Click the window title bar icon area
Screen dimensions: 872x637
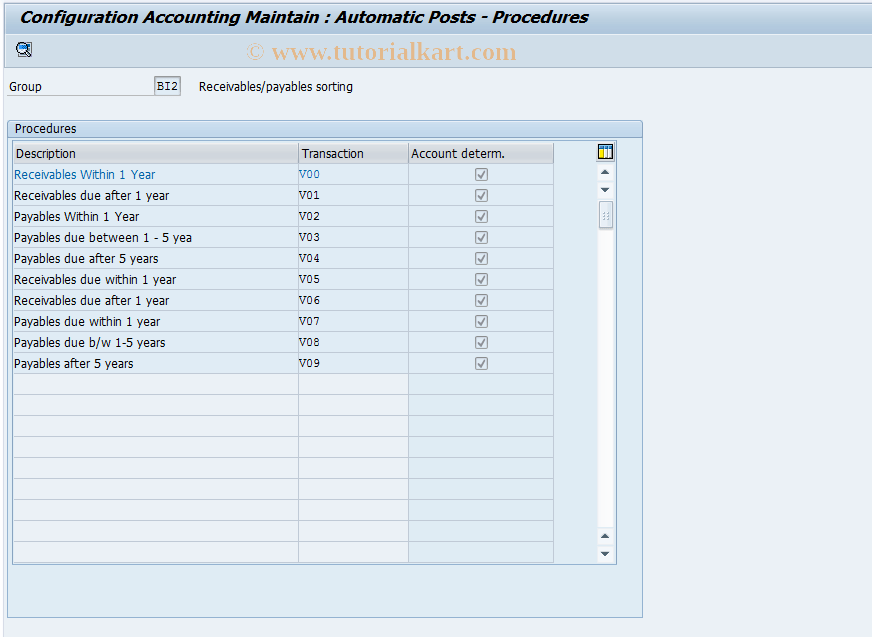(14, 17)
